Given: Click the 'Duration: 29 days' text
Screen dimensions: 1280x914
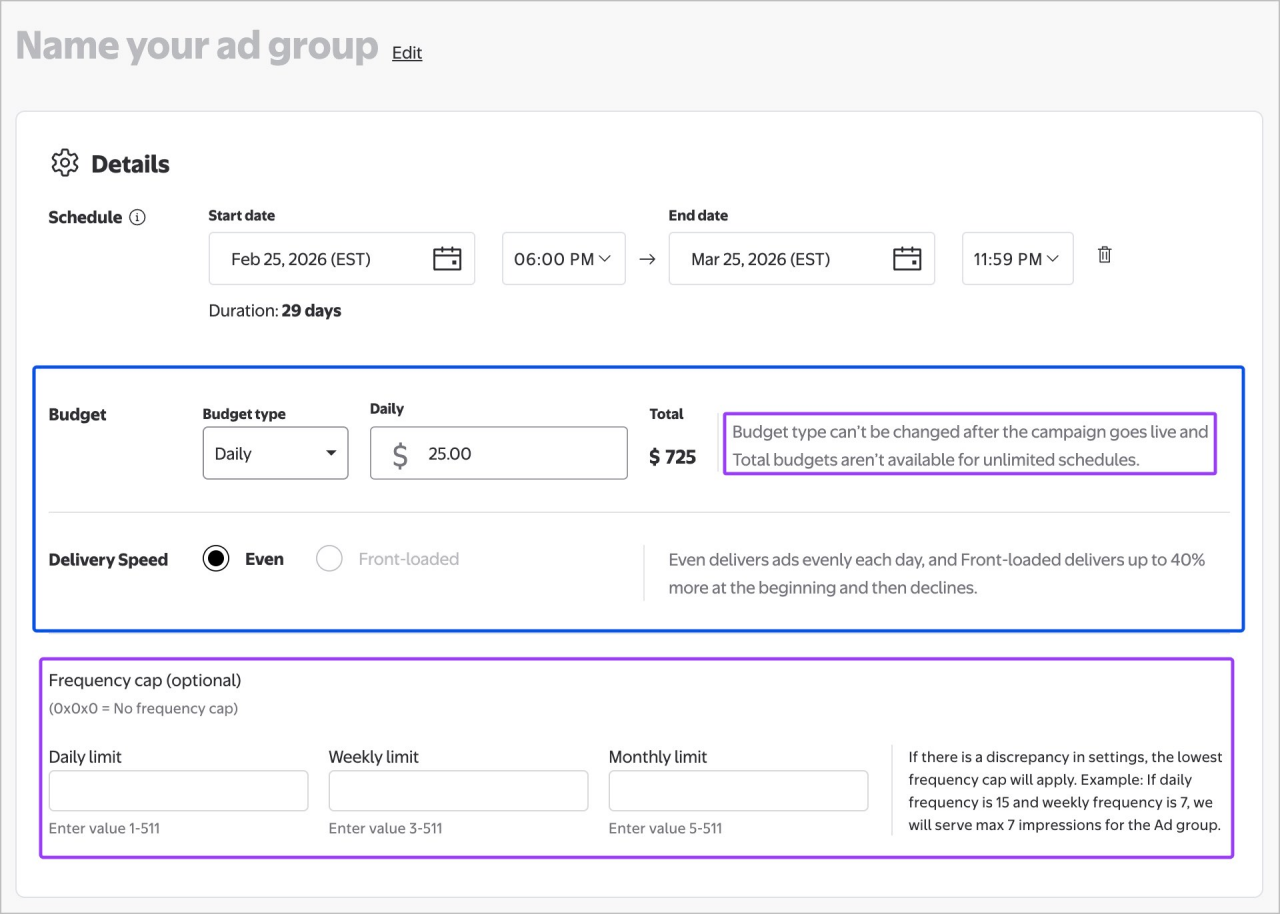Looking at the screenshot, I should pyautogui.click(x=275, y=311).
